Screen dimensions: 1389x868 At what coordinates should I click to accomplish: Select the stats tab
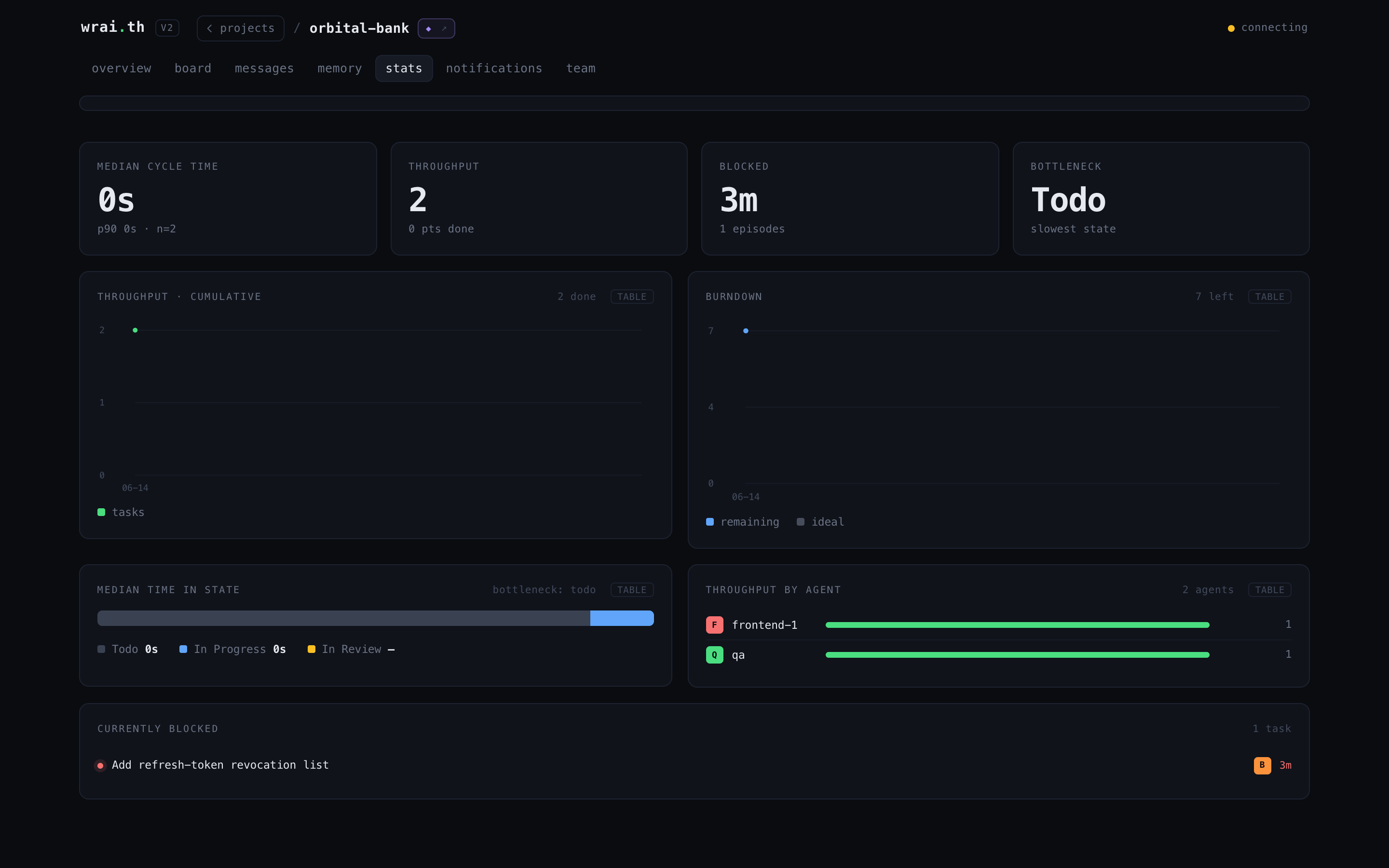[404, 68]
